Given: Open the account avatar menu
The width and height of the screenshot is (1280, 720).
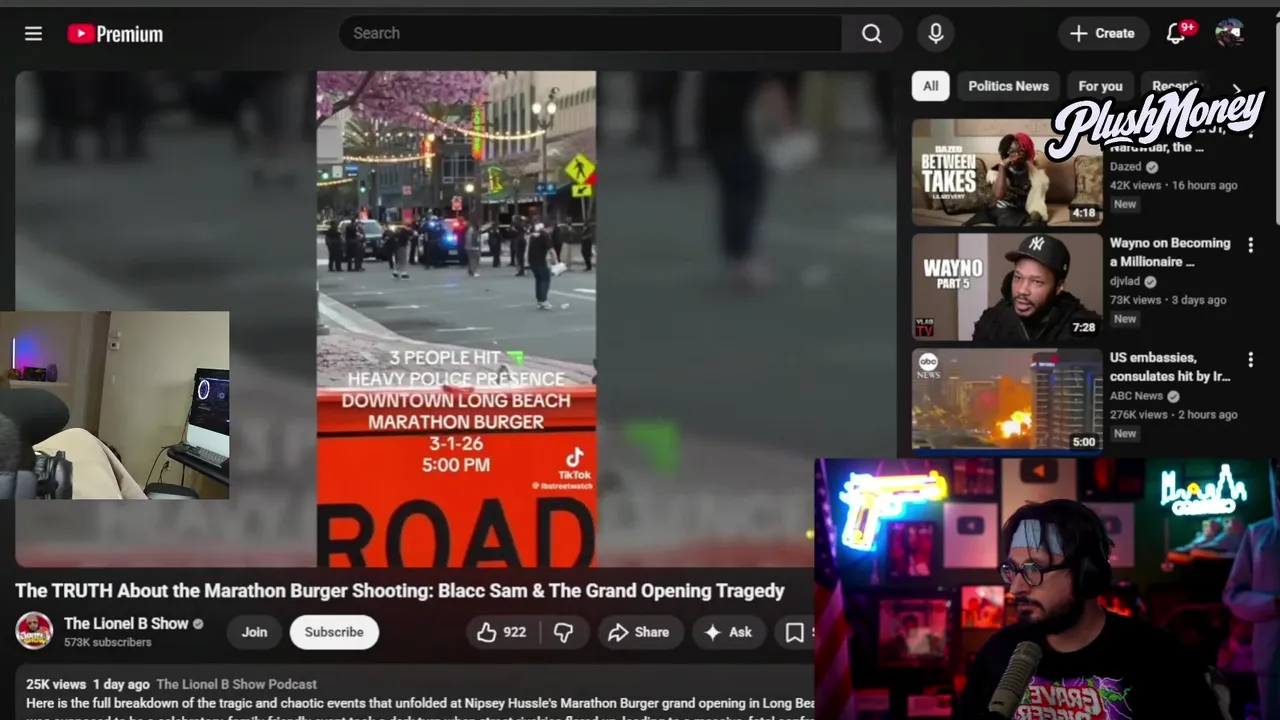Looking at the screenshot, I should (1229, 33).
